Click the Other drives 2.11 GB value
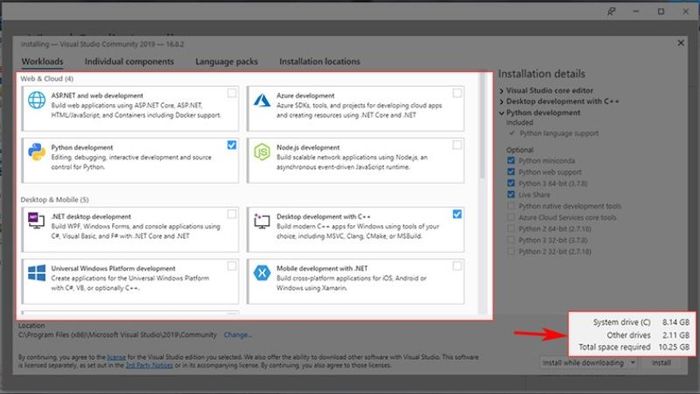This screenshot has height=394, width=700. (676, 335)
